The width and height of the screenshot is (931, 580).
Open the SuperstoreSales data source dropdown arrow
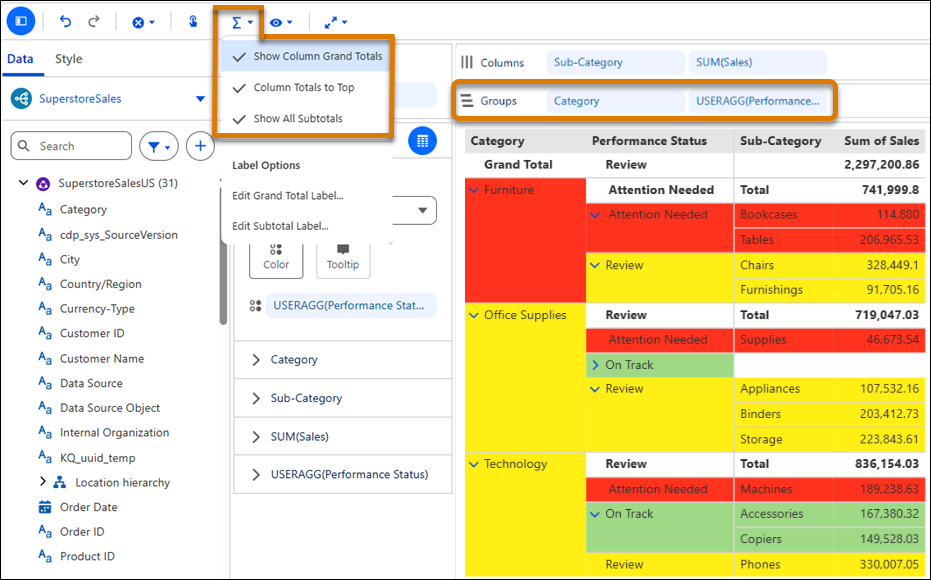pos(201,99)
